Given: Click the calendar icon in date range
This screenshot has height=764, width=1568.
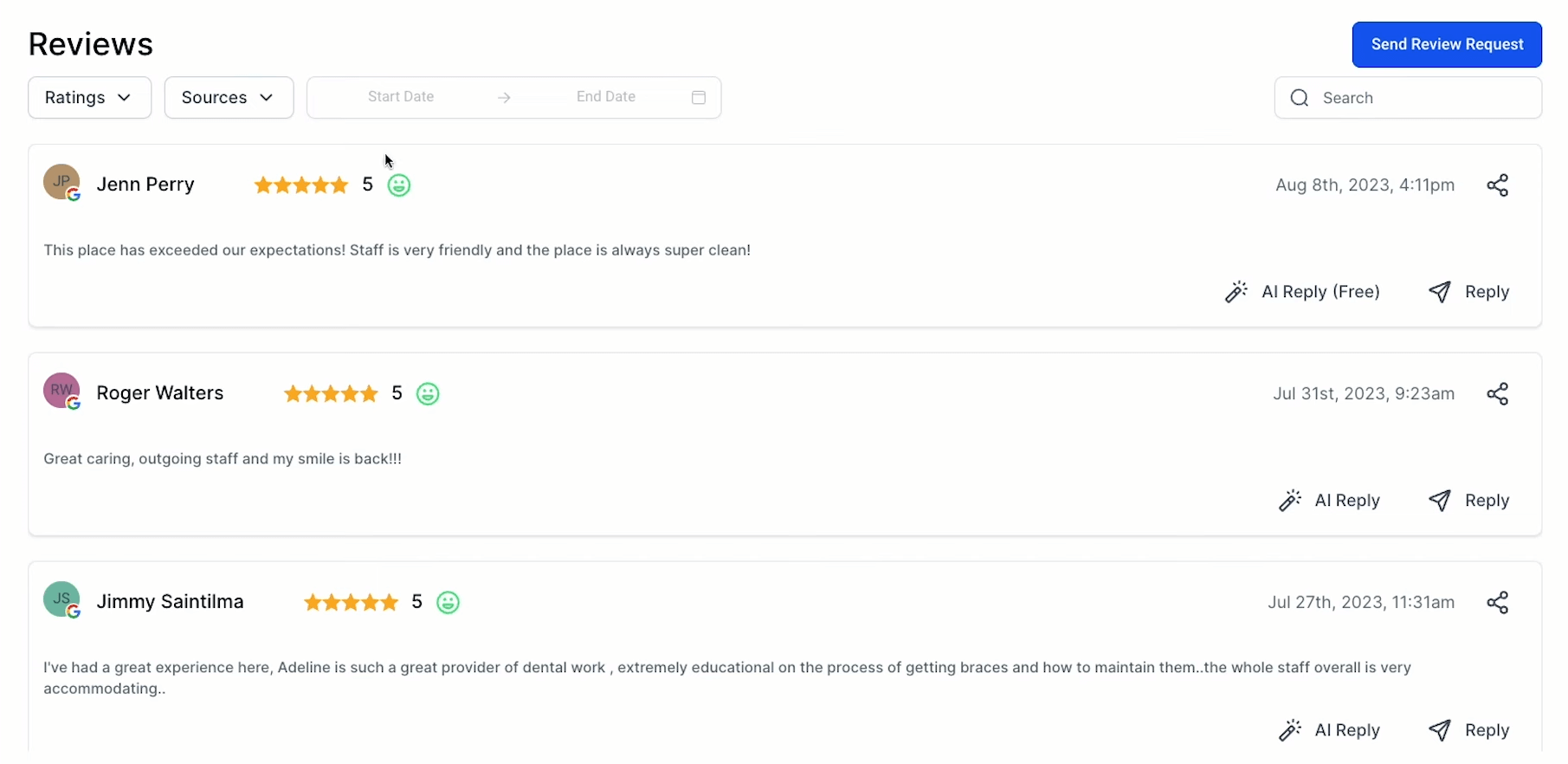Looking at the screenshot, I should 699,98.
